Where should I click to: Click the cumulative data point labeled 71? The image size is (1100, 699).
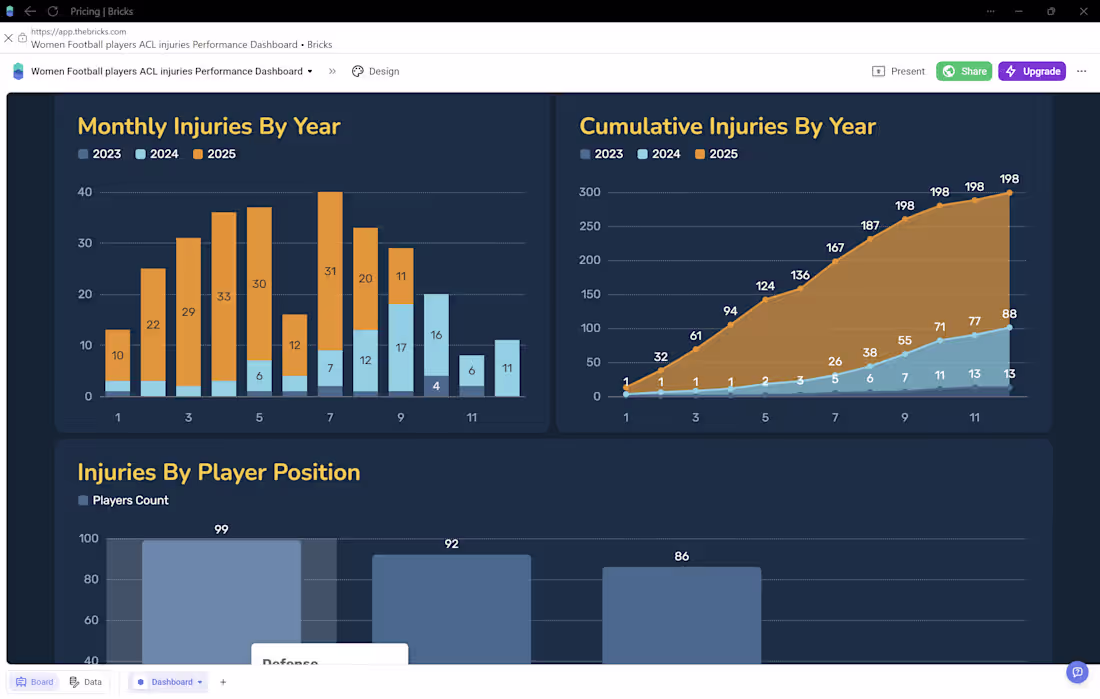point(940,340)
